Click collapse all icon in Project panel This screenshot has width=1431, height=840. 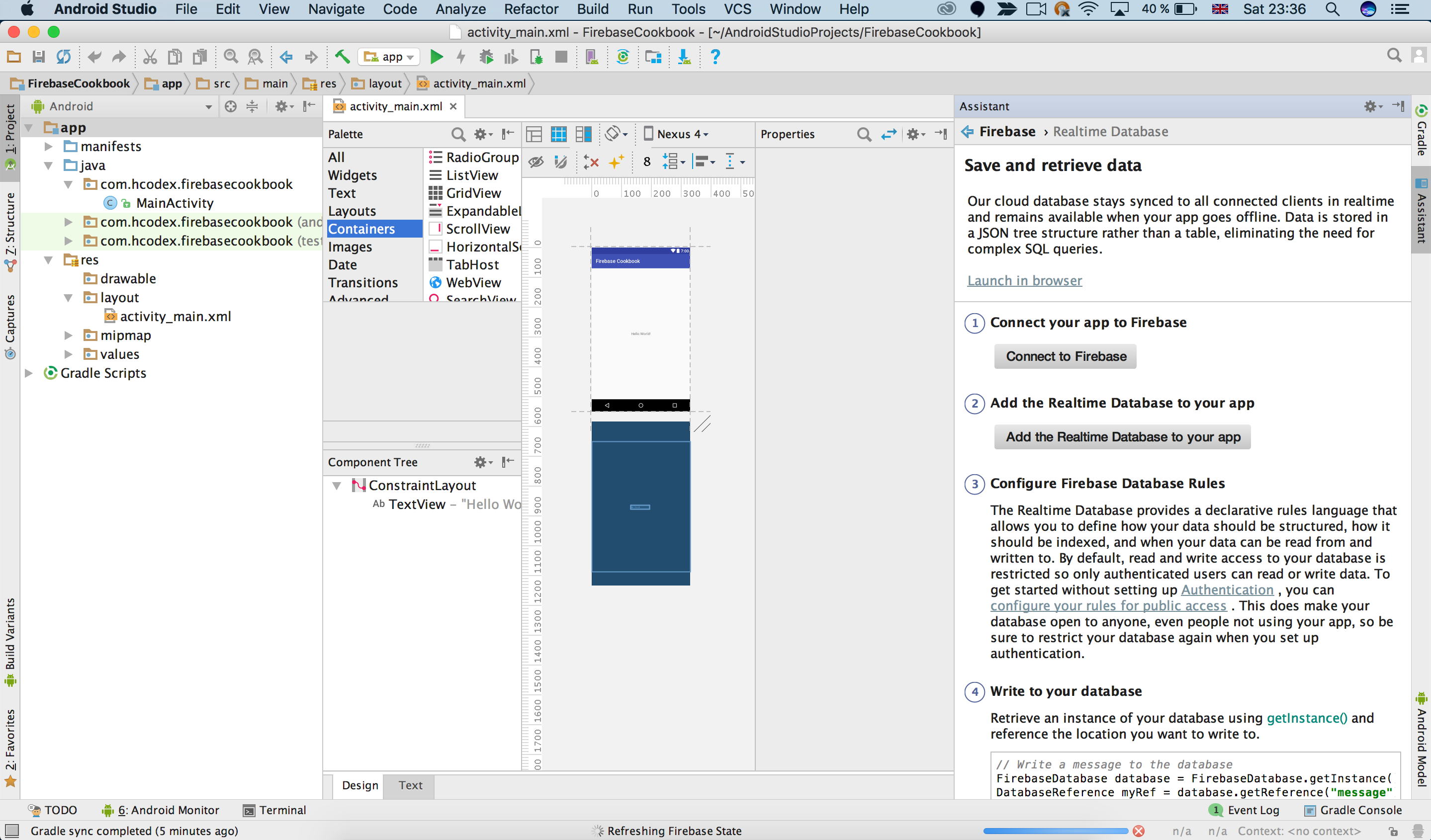tap(252, 106)
